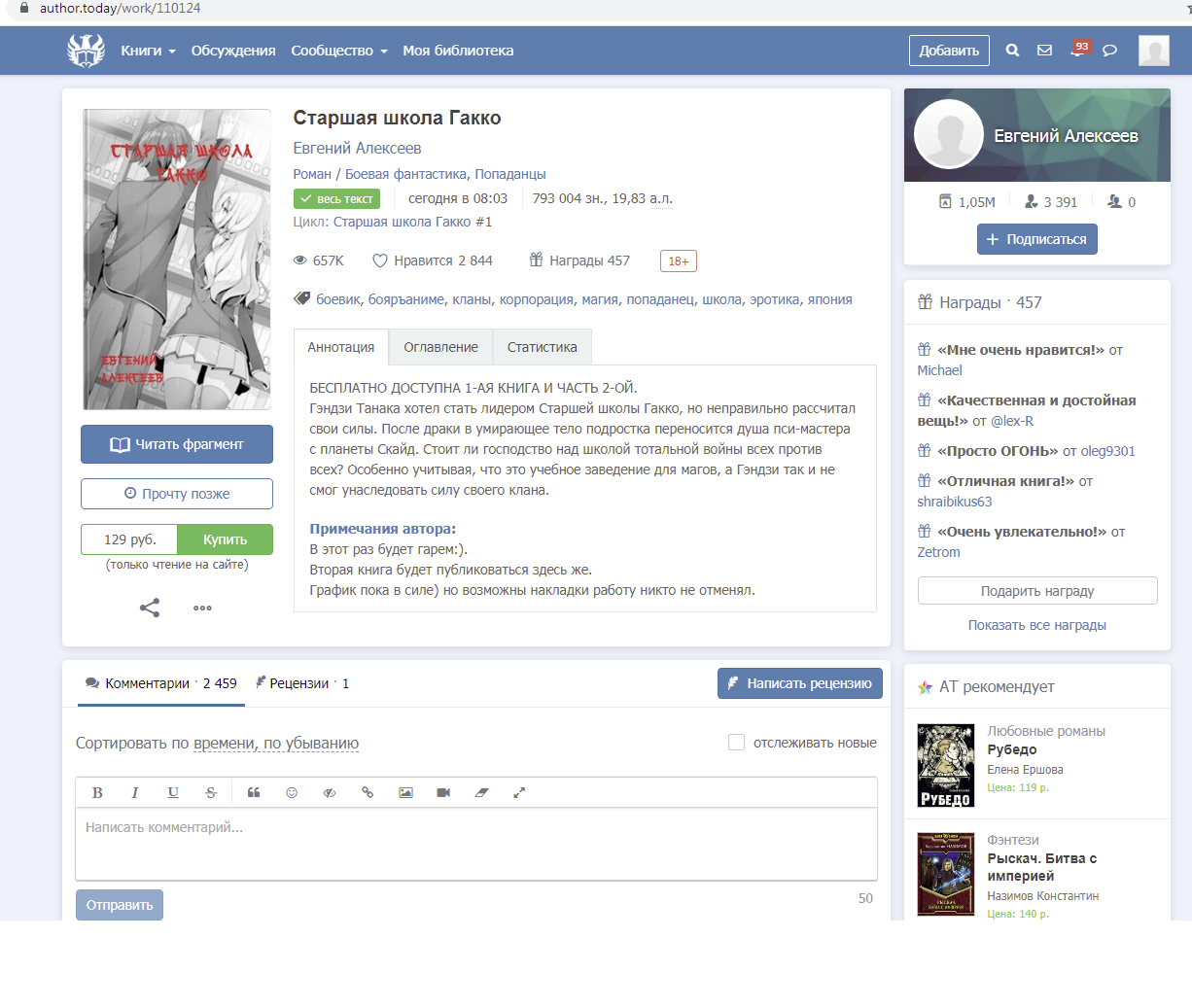The image size is (1192, 1008).
Task: Toggle 'Прочту позже' read later button
Action: (177, 494)
